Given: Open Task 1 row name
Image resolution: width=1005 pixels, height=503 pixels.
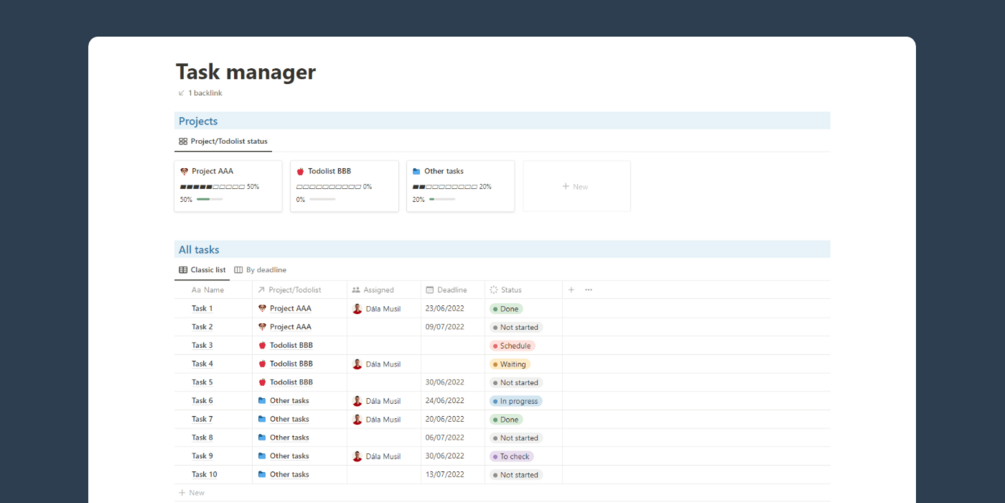Looking at the screenshot, I should tap(203, 308).
